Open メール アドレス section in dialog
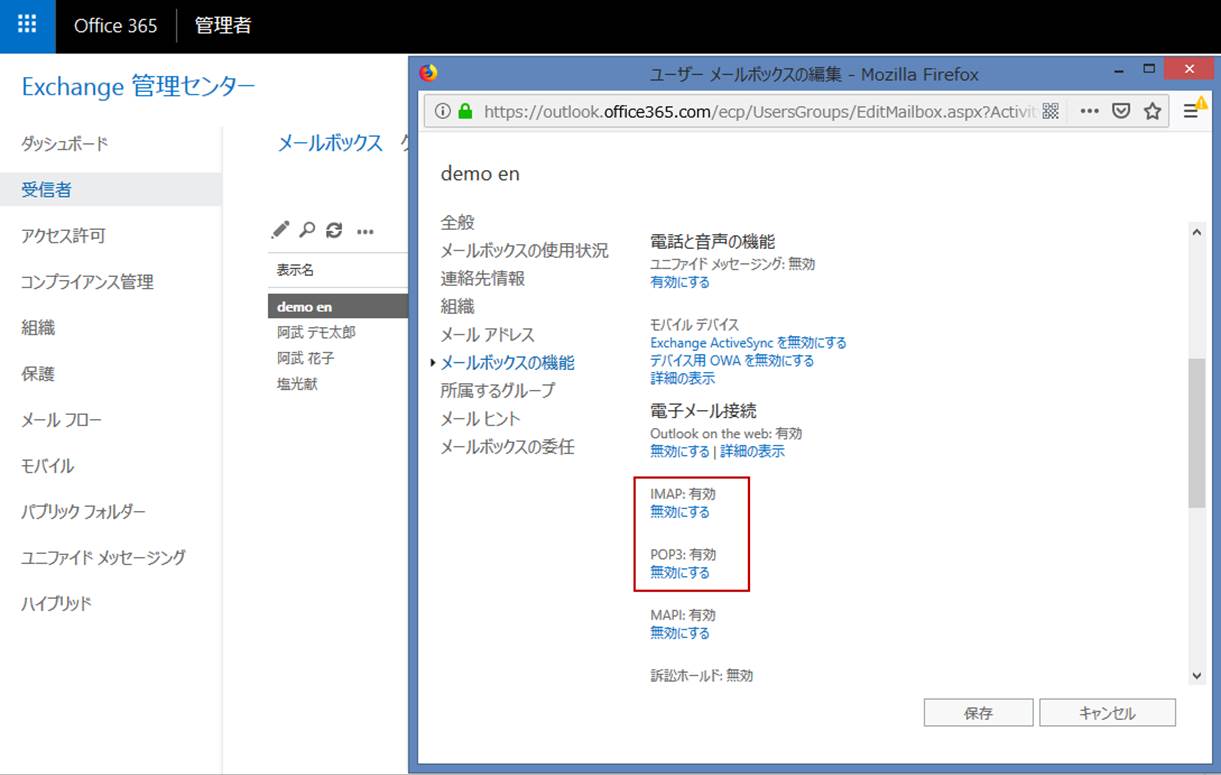Screen dimensions: 1221x775 pos(488,334)
